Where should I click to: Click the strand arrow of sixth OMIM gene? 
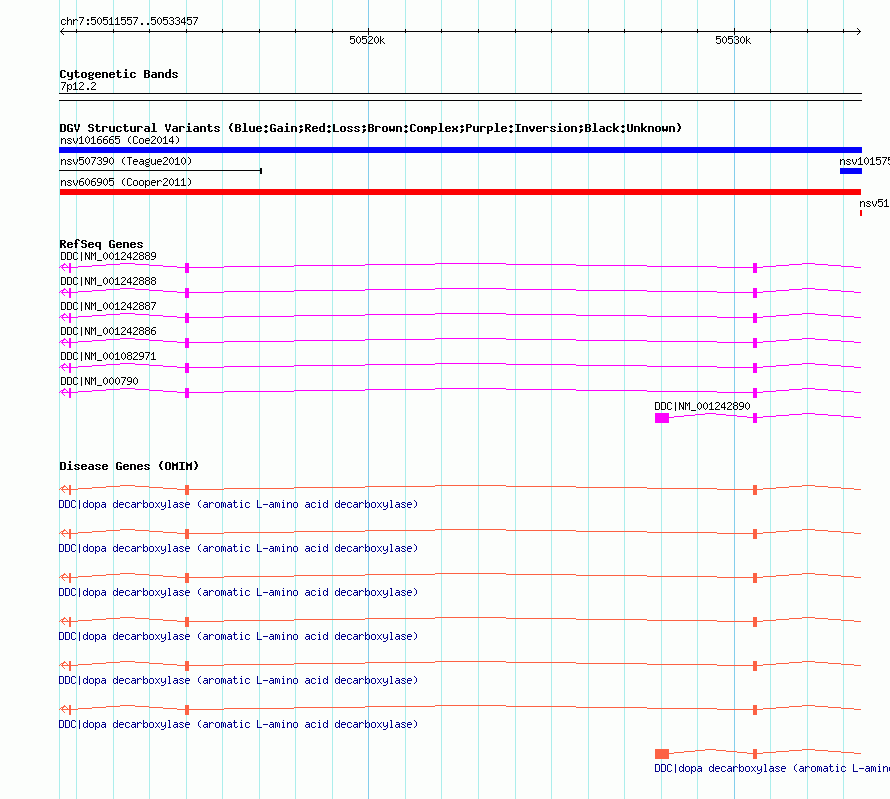click(x=65, y=709)
